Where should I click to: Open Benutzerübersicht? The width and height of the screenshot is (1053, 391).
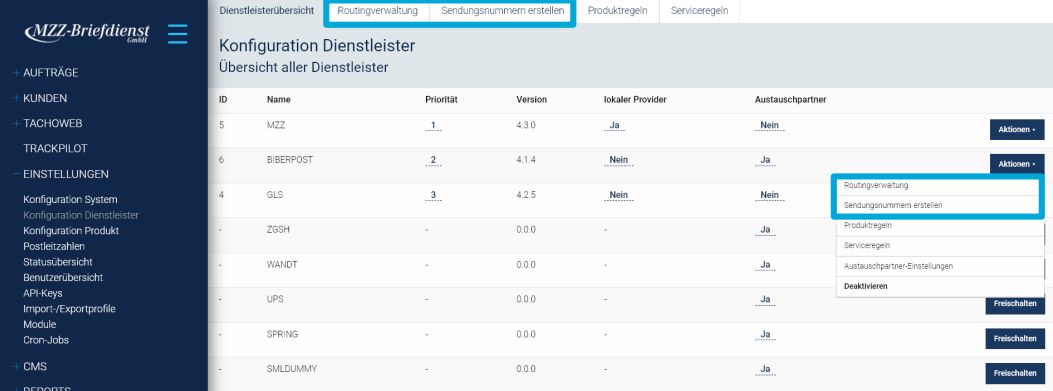tap(63, 277)
